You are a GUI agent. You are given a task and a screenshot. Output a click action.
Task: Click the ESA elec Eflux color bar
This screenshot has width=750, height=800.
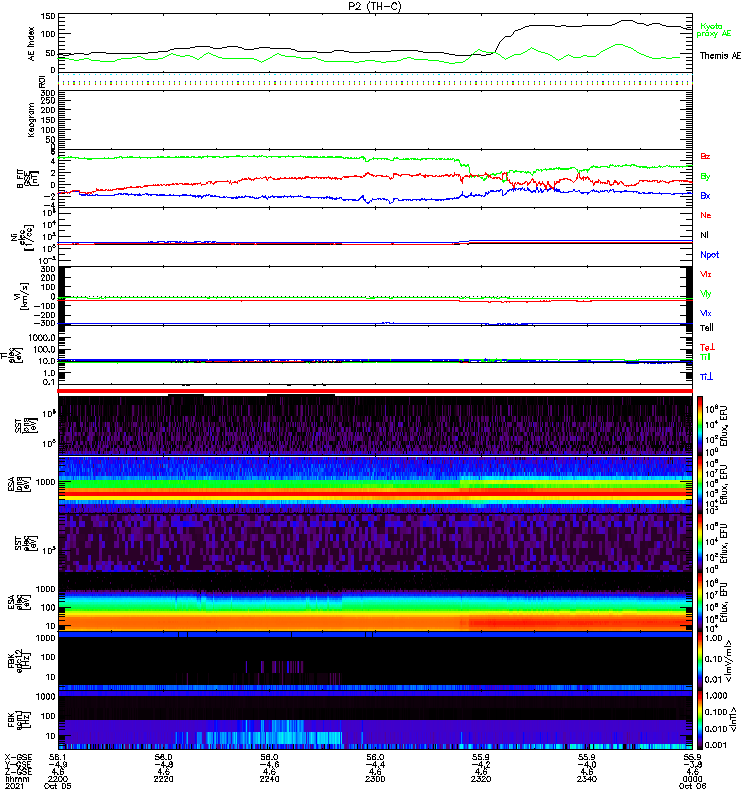(x=700, y=602)
